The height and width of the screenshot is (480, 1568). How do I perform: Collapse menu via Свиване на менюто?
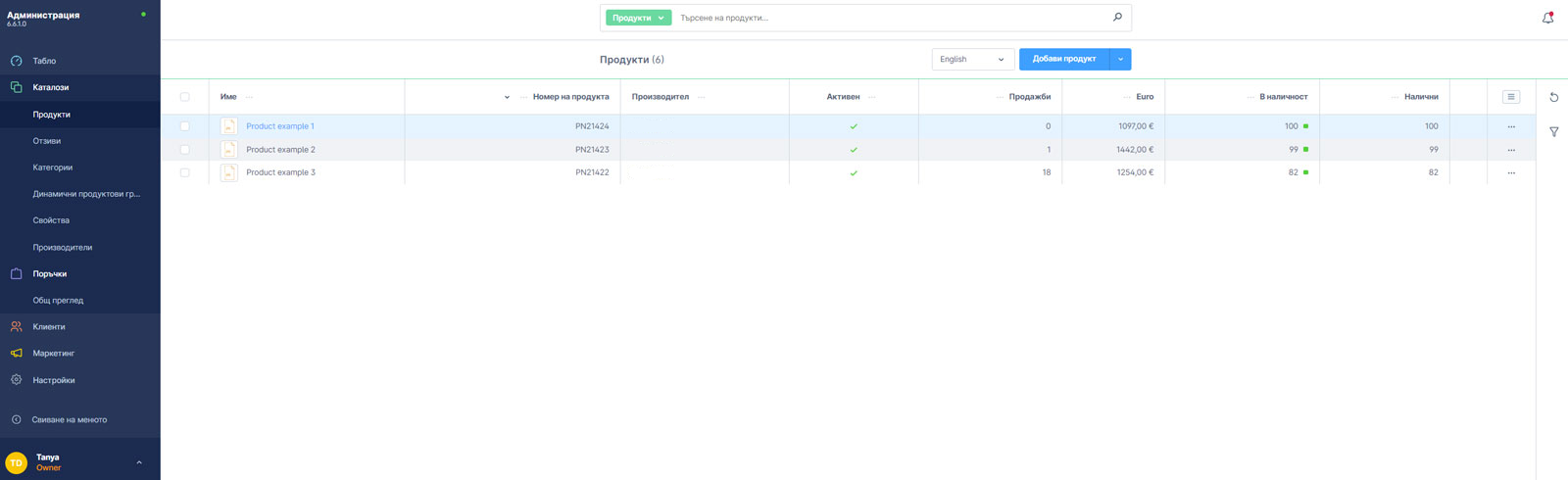point(69,419)
